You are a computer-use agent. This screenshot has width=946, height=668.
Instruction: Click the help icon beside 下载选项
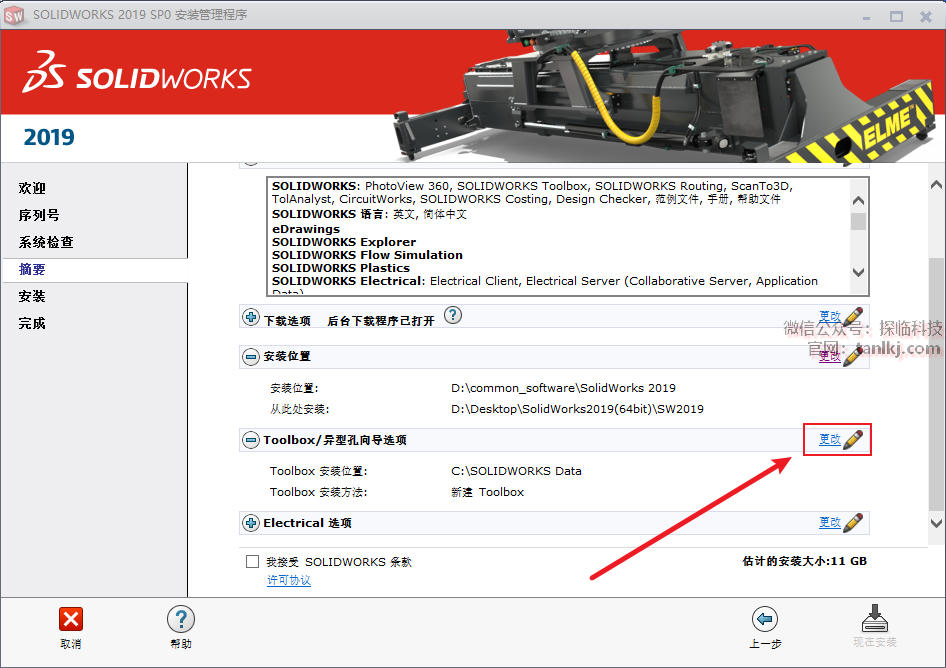tap(452, 315)
